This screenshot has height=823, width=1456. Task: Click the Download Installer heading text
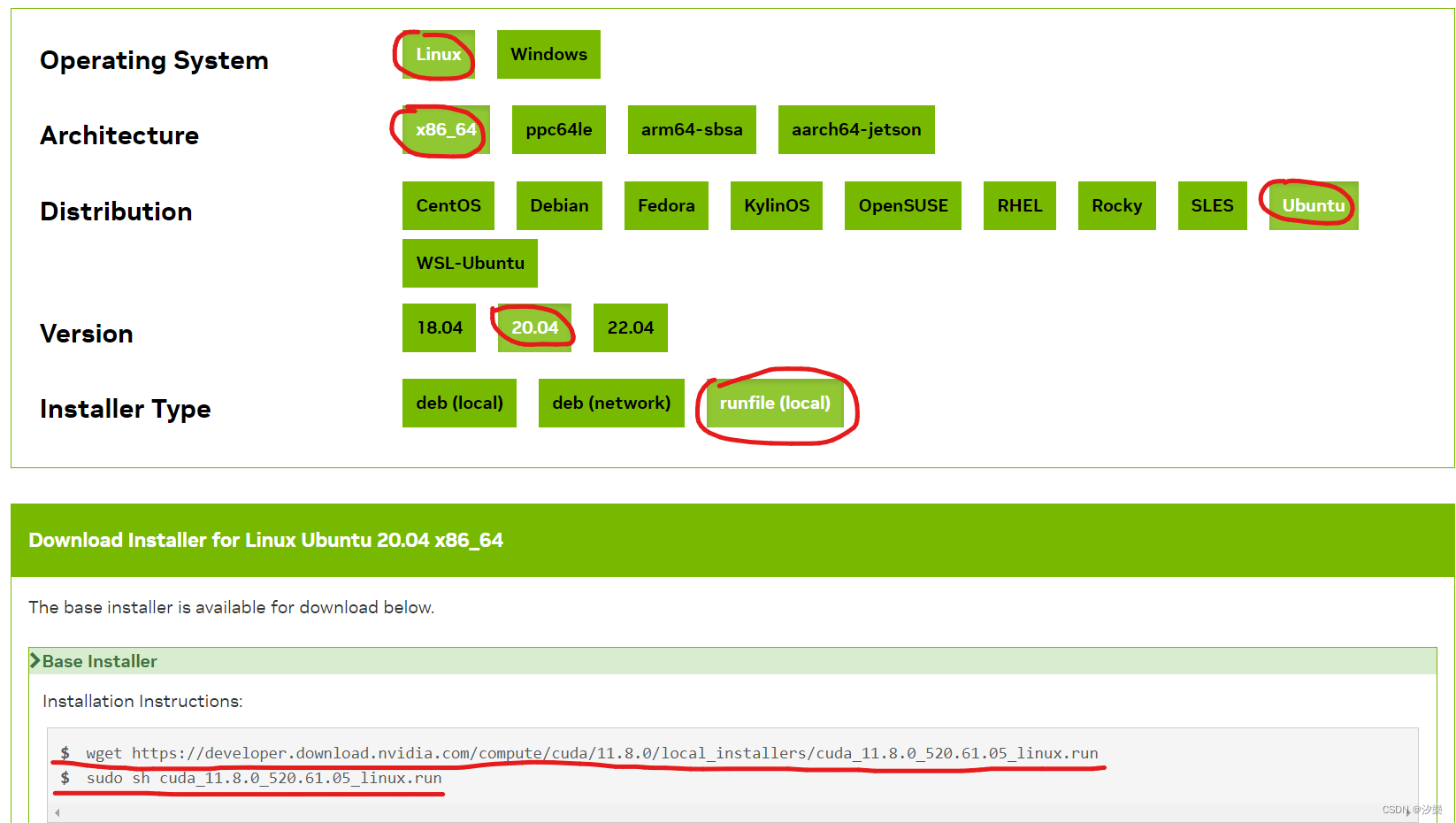[265, 540]
